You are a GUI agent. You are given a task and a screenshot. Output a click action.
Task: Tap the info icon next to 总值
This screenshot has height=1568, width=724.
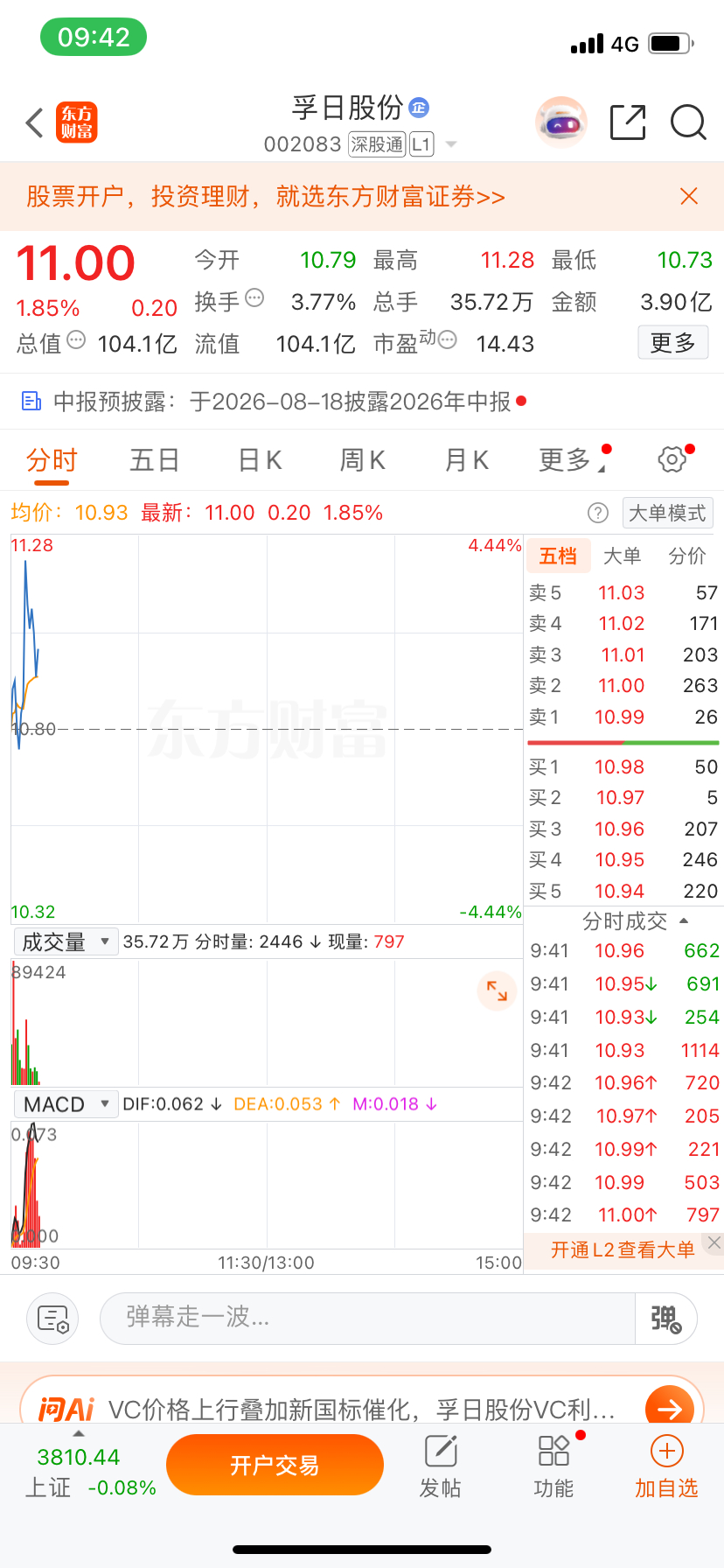(76, 339)
